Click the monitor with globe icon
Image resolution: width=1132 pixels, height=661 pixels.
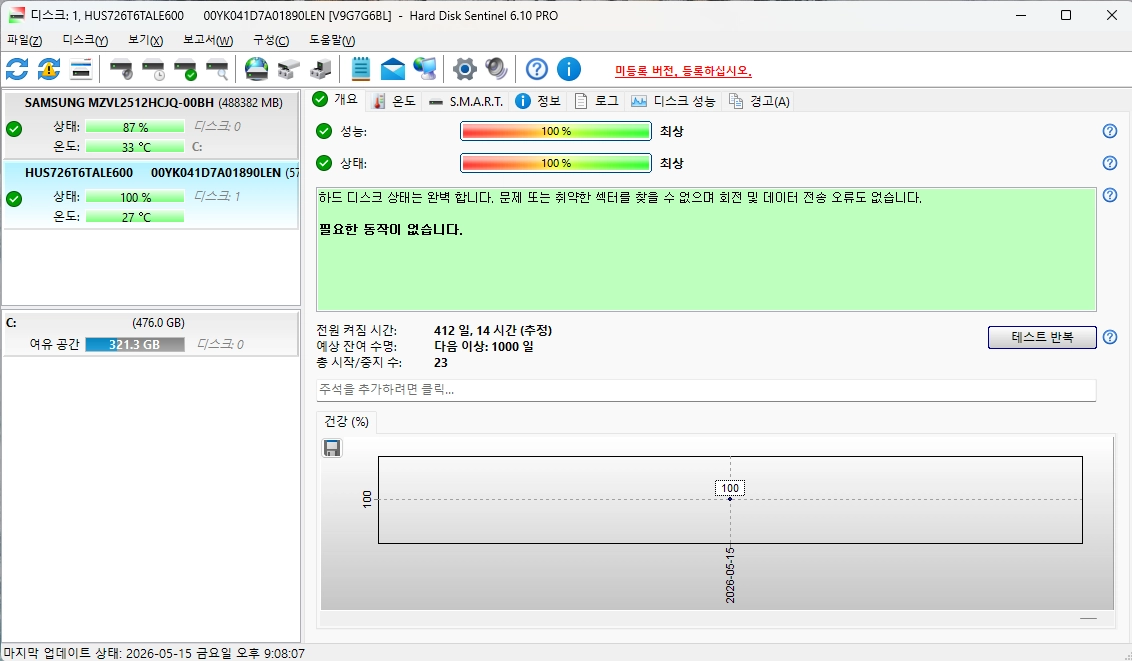click(424, 69)
